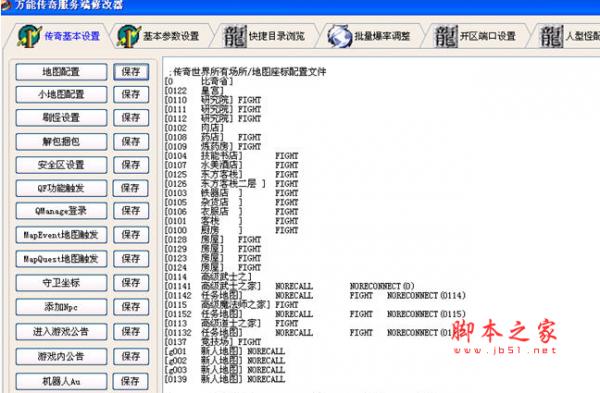Image resolution: width=600 pixels, height=393 pixels.
Task: Click the dragon icon on 人型怪 tab
Action: pos(551,36)
